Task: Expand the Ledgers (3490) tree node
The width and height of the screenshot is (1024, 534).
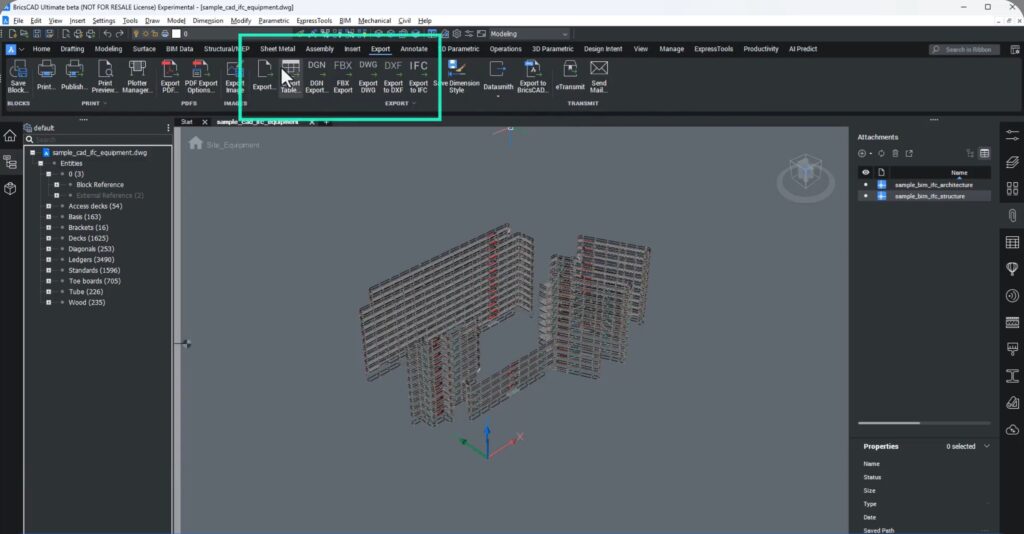Action: coord(48,260)
